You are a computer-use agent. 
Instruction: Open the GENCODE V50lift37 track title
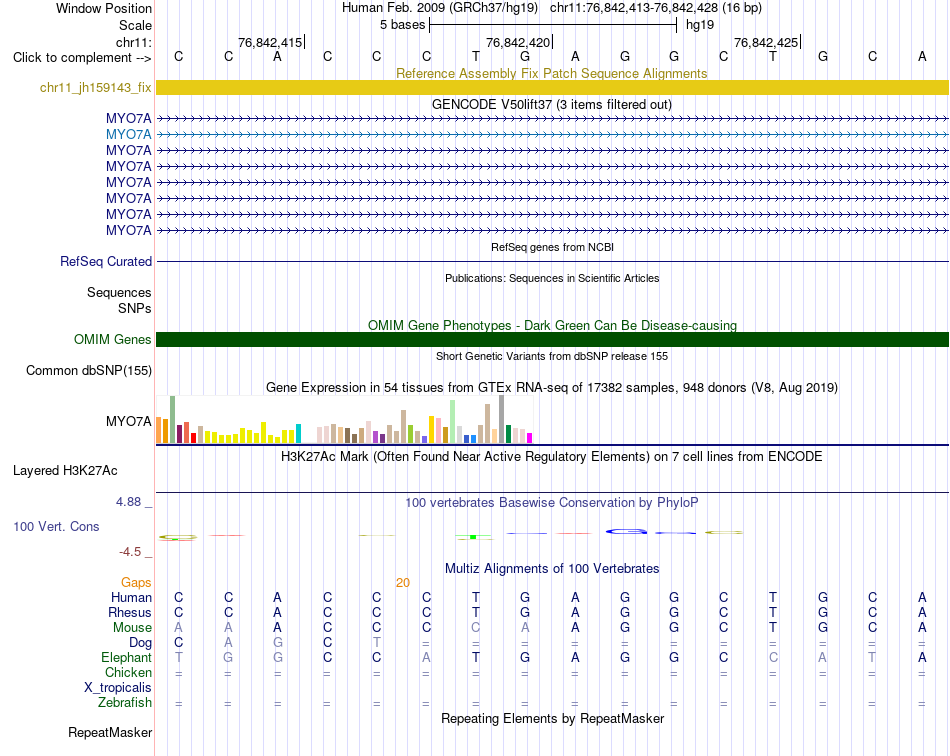pos(551,104)
